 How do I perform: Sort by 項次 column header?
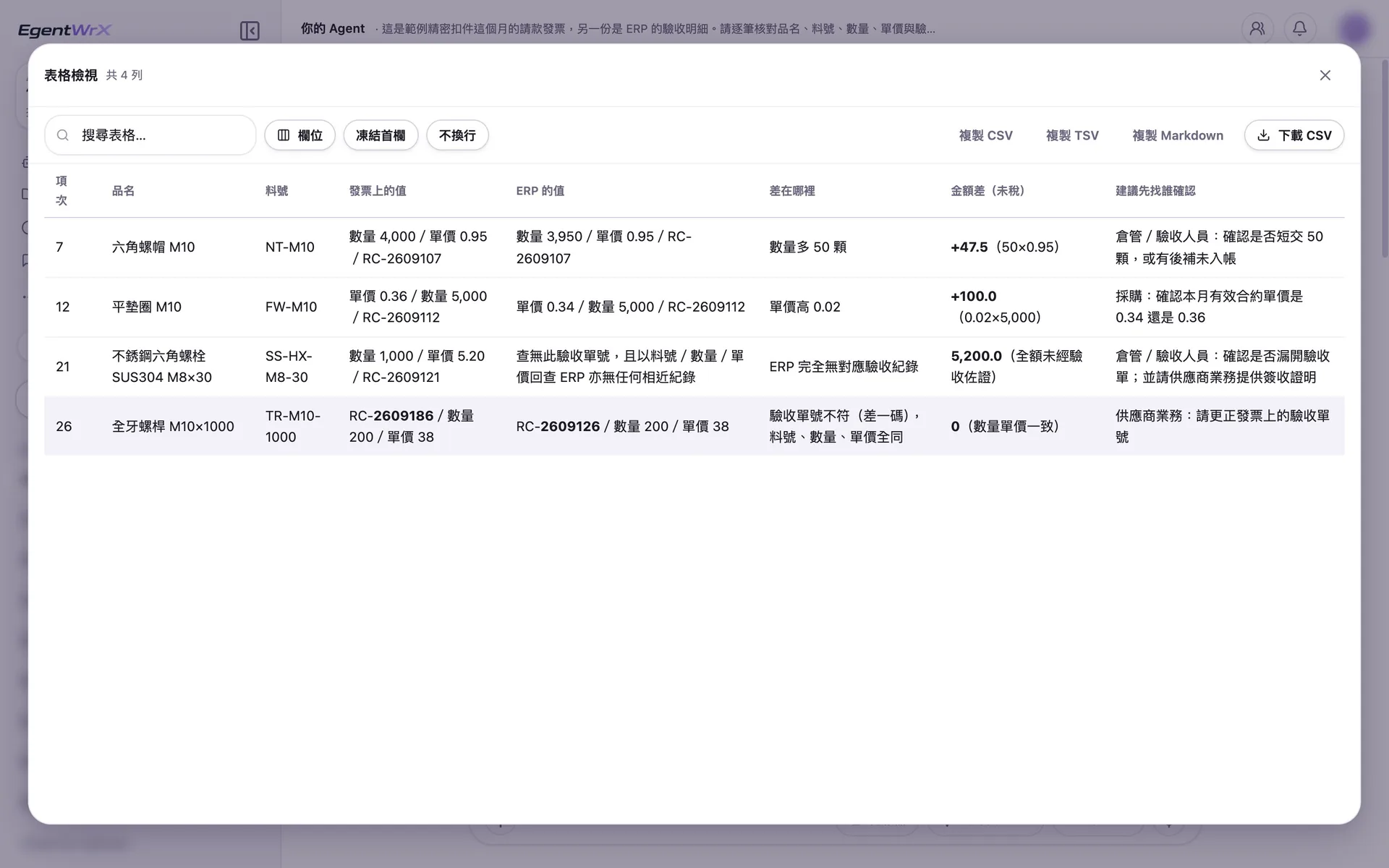[61, 191]
